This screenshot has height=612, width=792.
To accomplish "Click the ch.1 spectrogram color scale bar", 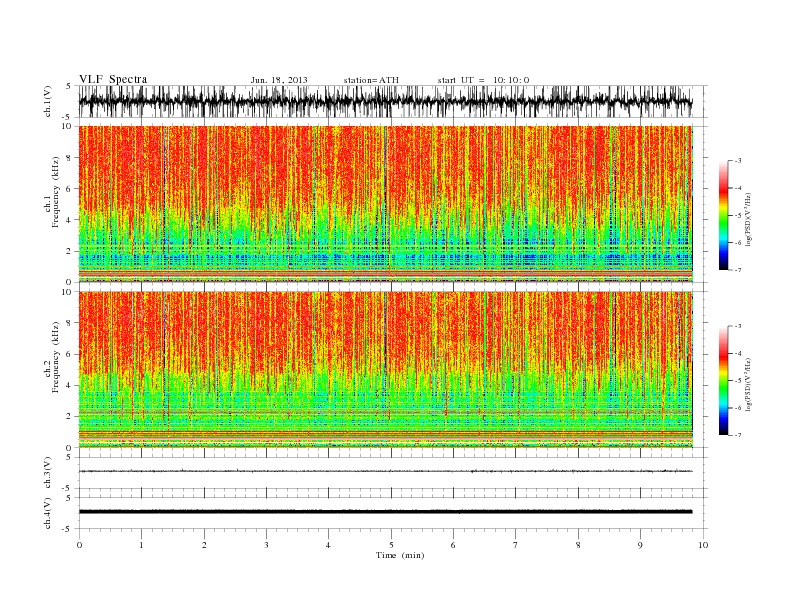I will click(723, 215).
